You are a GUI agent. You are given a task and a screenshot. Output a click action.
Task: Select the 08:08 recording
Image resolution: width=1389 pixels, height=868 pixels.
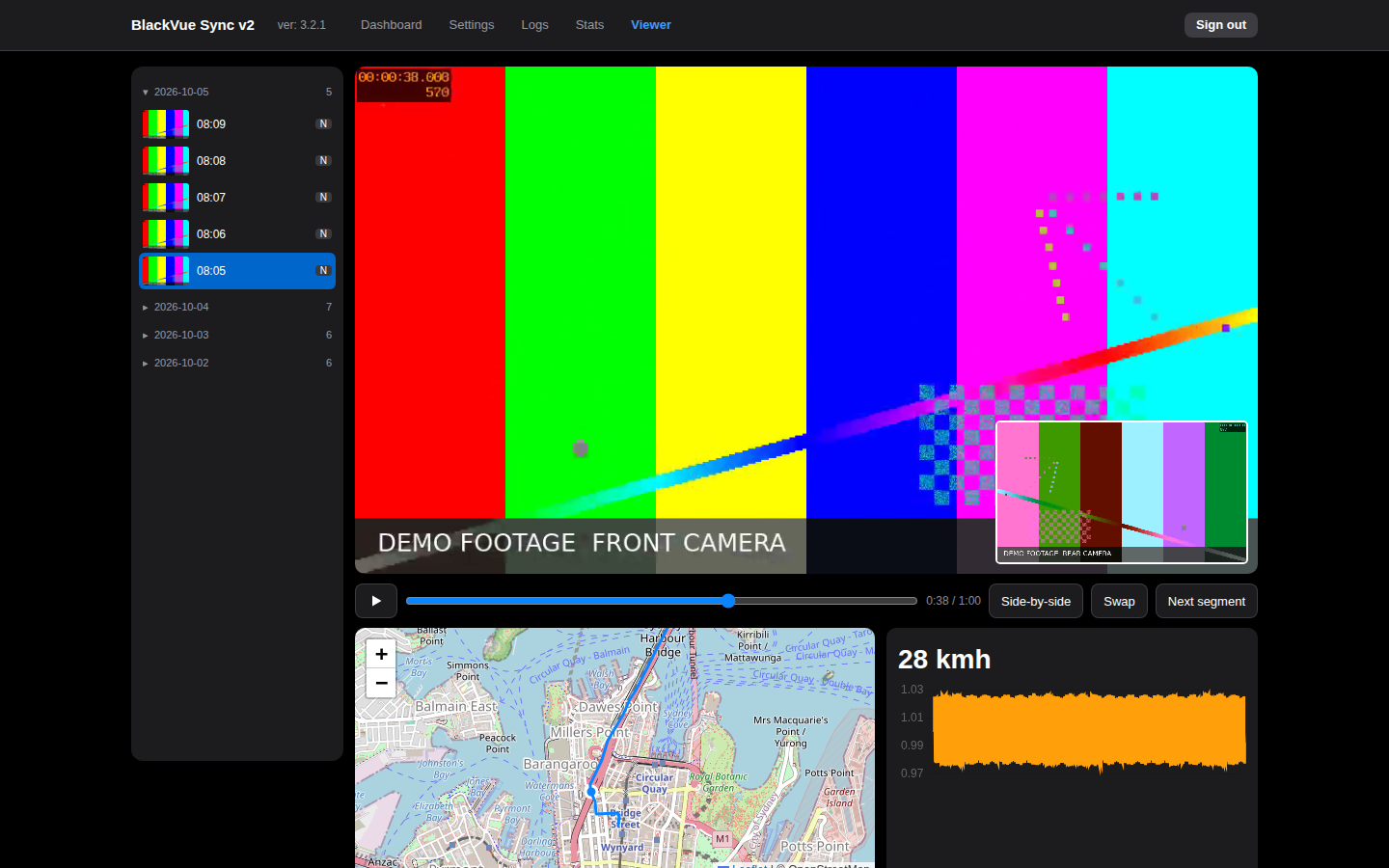click(237, 161)
